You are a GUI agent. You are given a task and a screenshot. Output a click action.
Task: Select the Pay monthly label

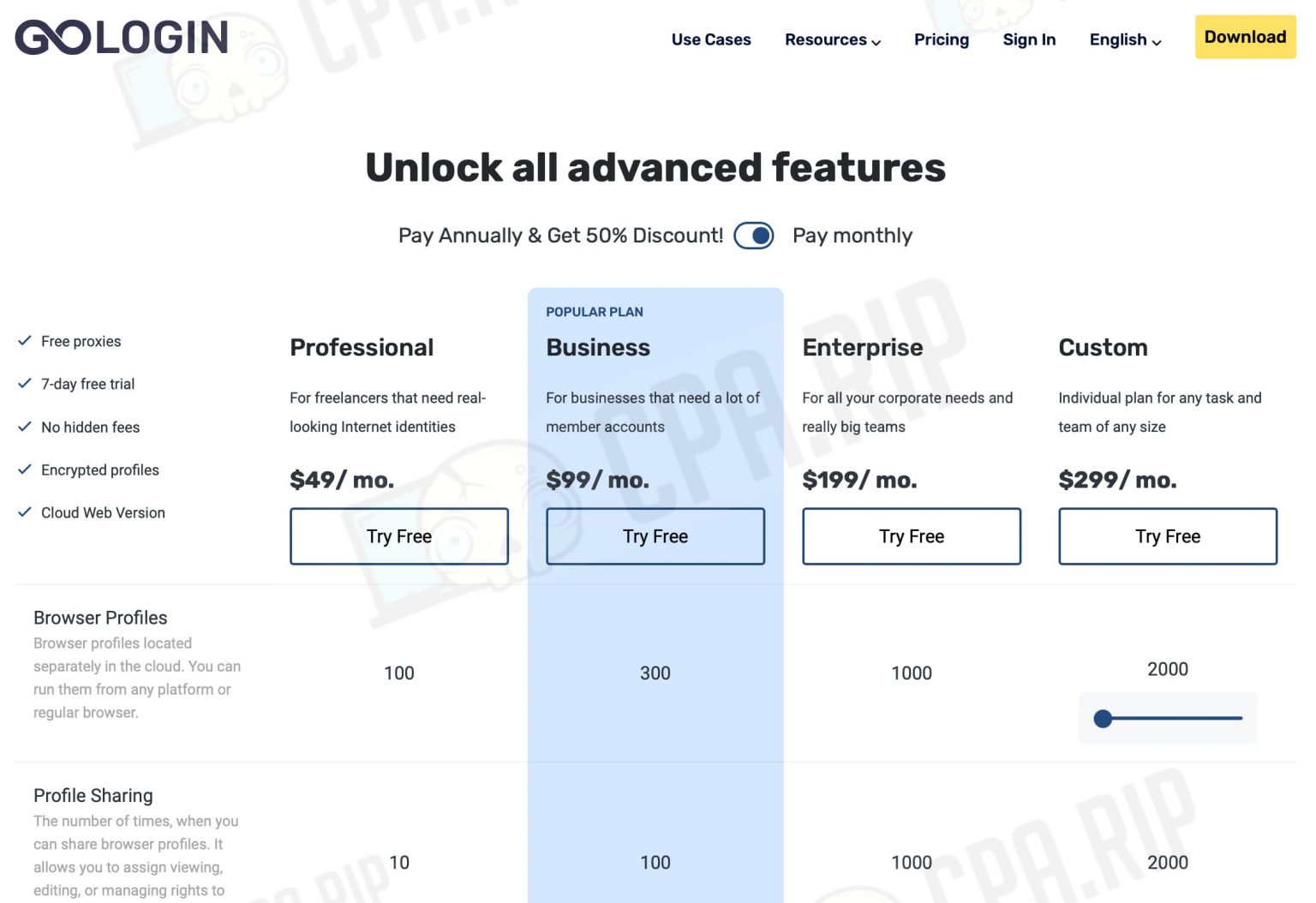click(852, 236)
